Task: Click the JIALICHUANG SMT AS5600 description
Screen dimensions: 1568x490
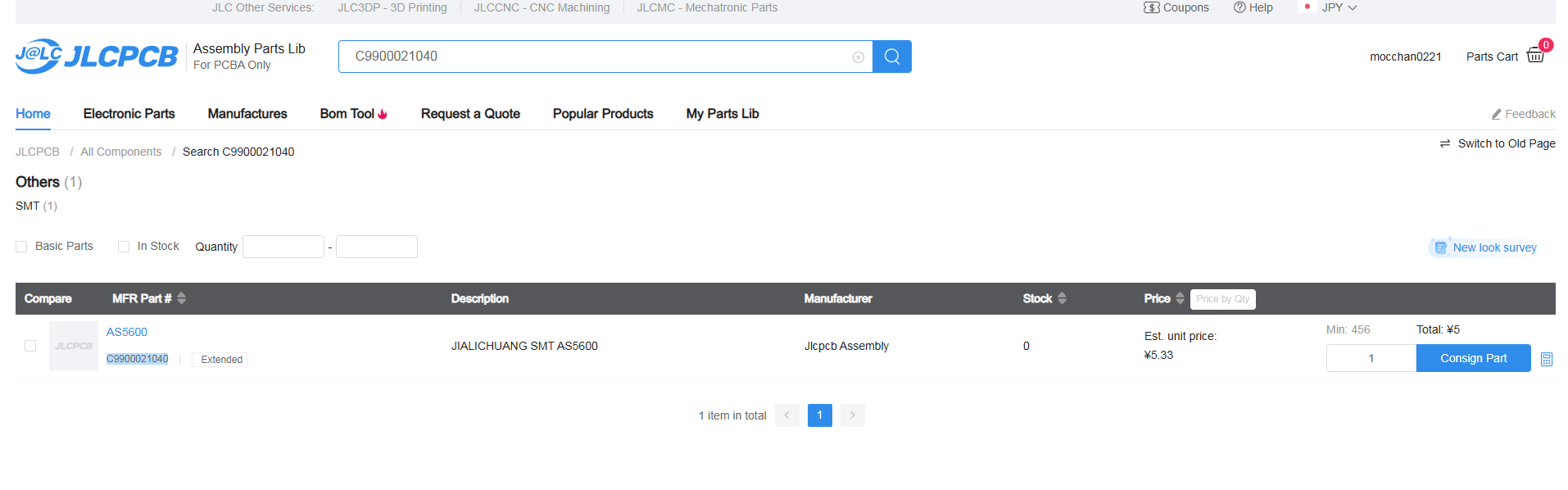Action: click(x=524, y=346)
